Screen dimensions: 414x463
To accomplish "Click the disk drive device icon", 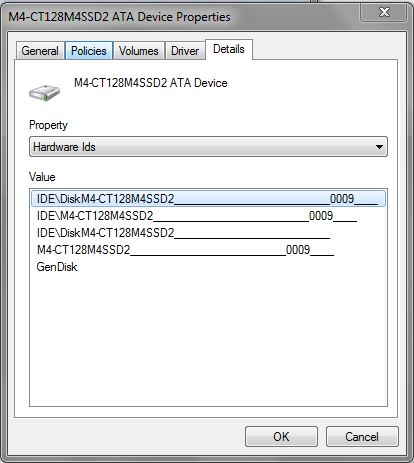I will click(x=44, y=92).
